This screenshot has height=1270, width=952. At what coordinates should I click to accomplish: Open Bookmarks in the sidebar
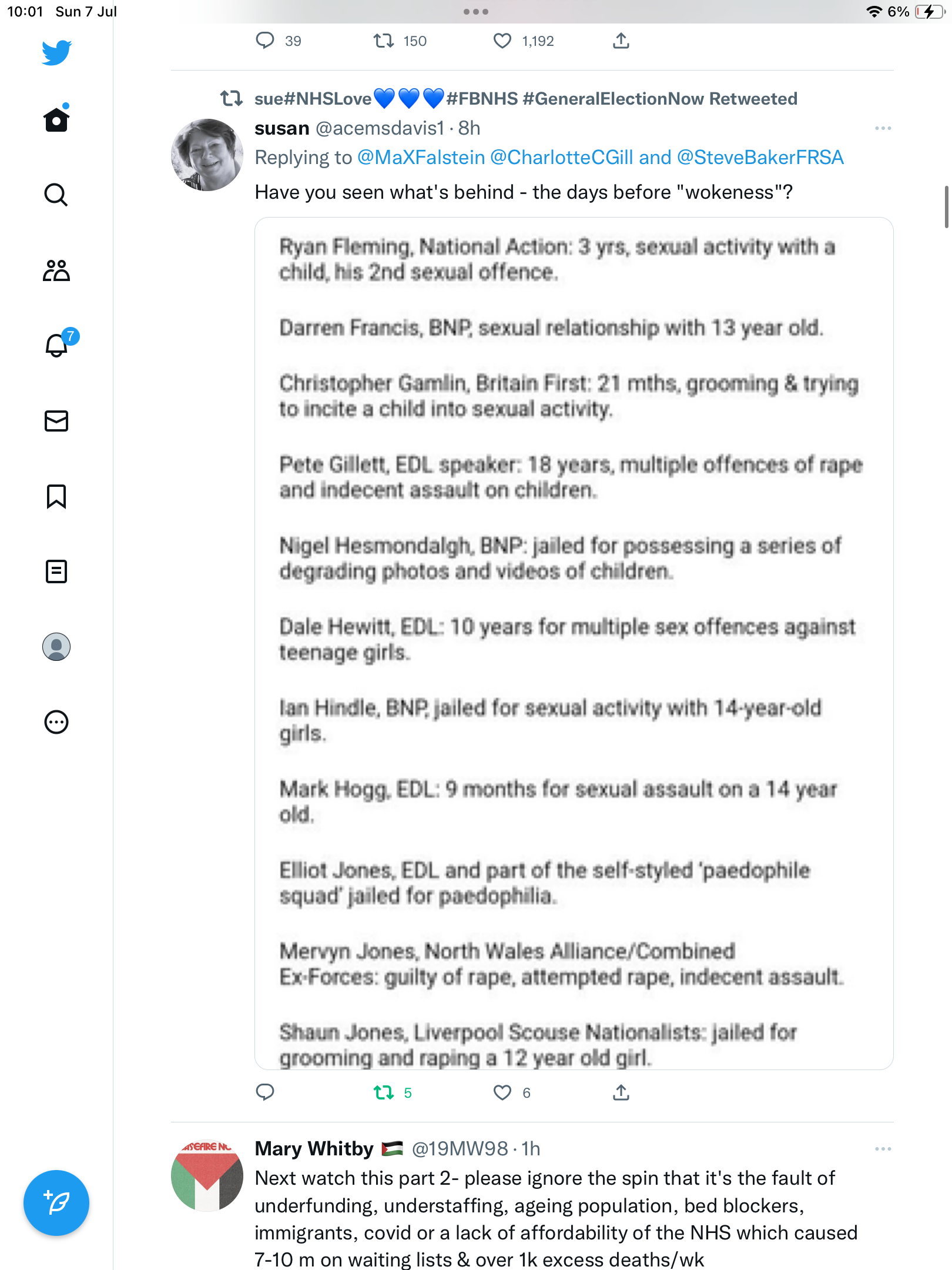pyautogui.click(x=56, y=496)
